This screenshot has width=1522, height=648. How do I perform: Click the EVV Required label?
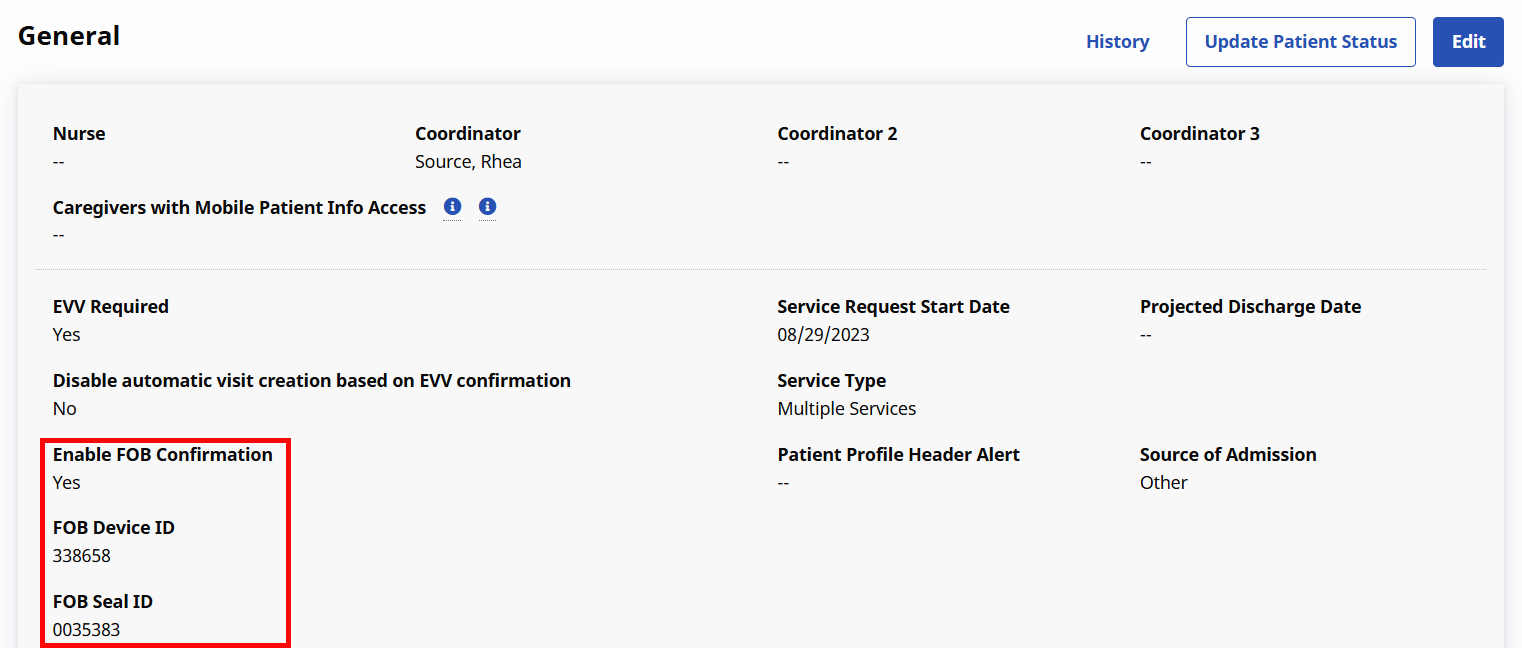(111, 306)
